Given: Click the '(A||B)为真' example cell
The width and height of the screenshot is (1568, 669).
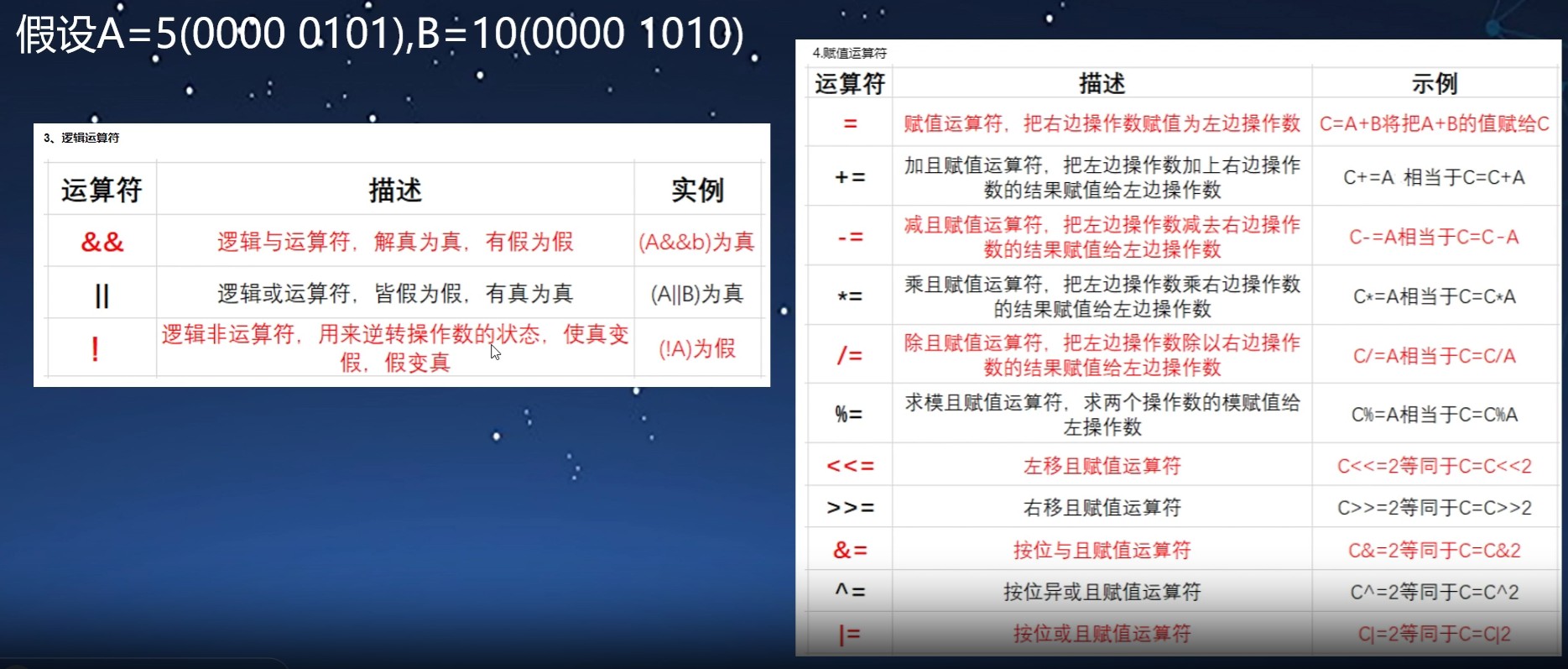Looking at the screenshot, I should coord(697,294).
